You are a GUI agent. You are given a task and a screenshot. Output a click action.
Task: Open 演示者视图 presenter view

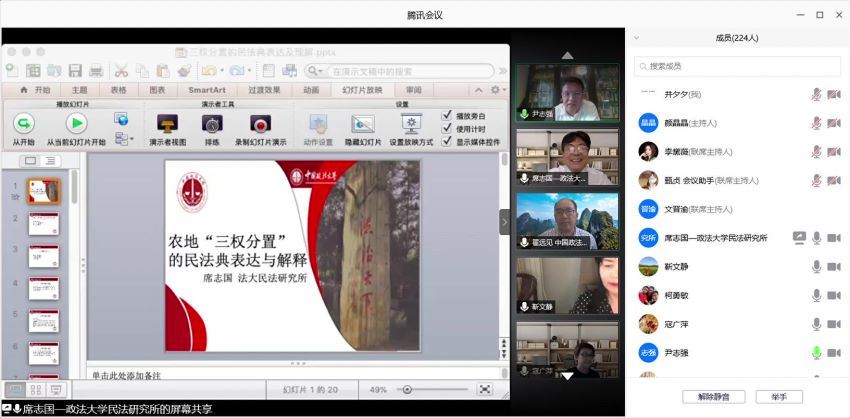(168, 124)
